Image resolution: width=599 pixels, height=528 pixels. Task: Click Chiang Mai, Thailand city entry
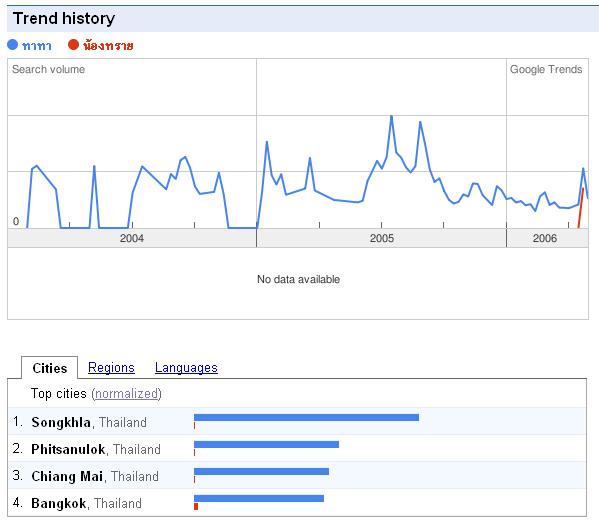95,476
